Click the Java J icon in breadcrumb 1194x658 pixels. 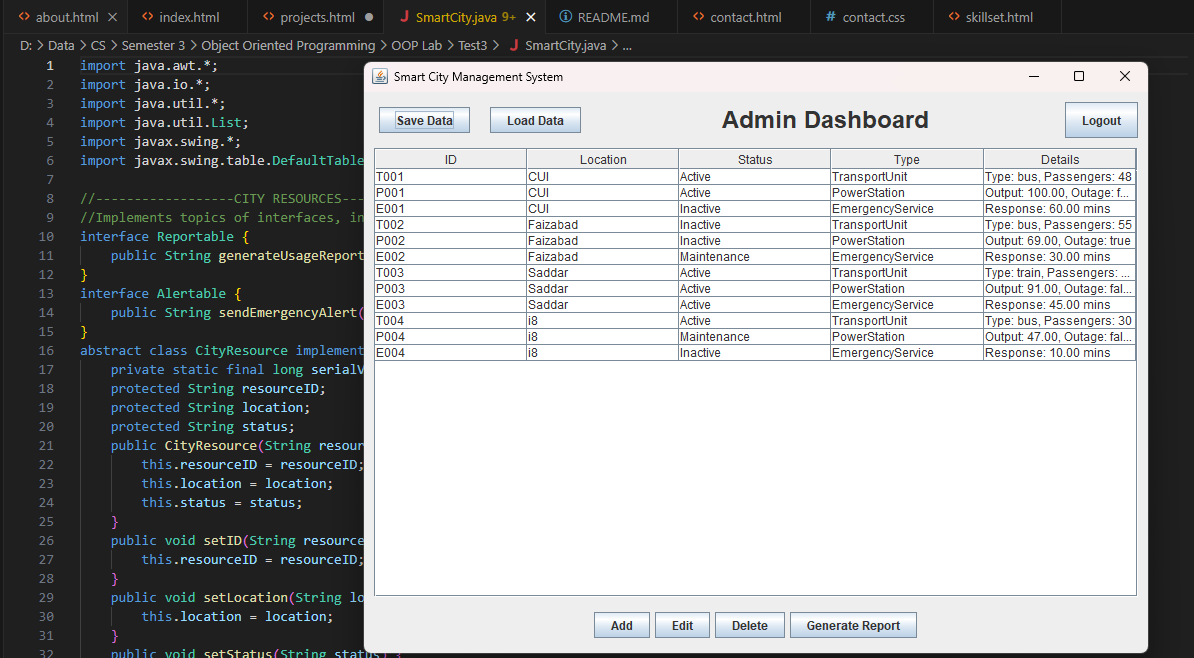(x=514, y=46)
